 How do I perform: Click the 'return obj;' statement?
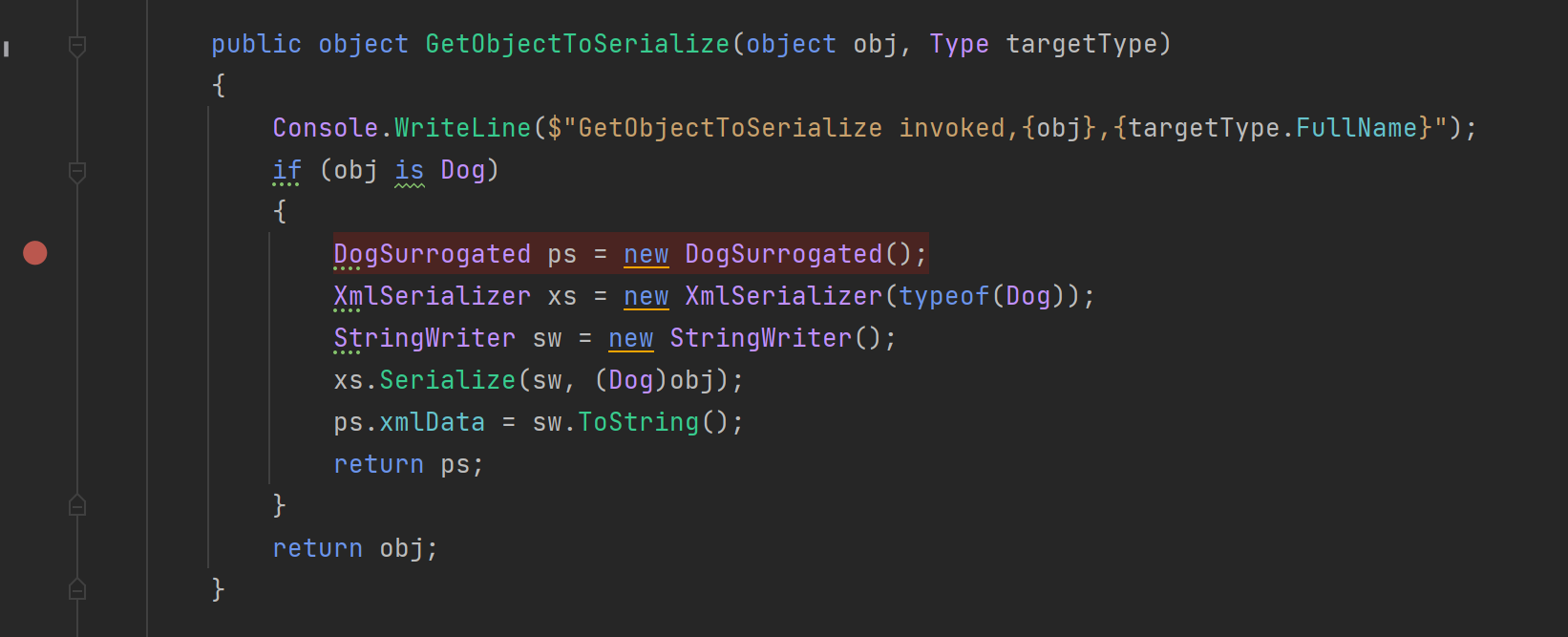[x=355, y=548]
